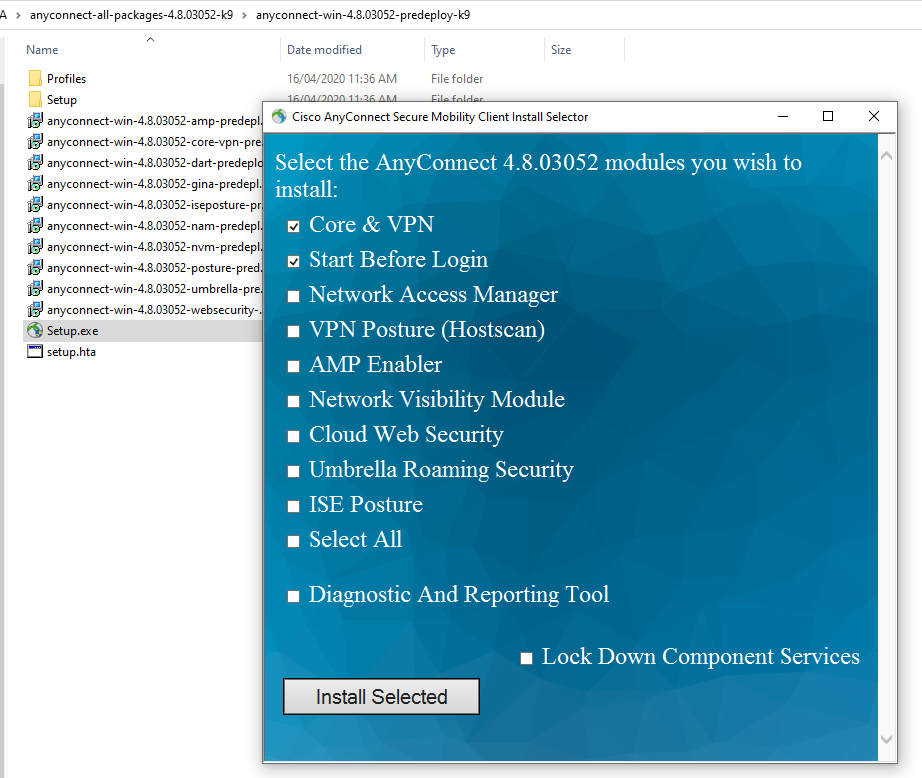This screenshot has height=778, width=922.
Task: Click the Profiles folder icon
Action: point(35,78)
